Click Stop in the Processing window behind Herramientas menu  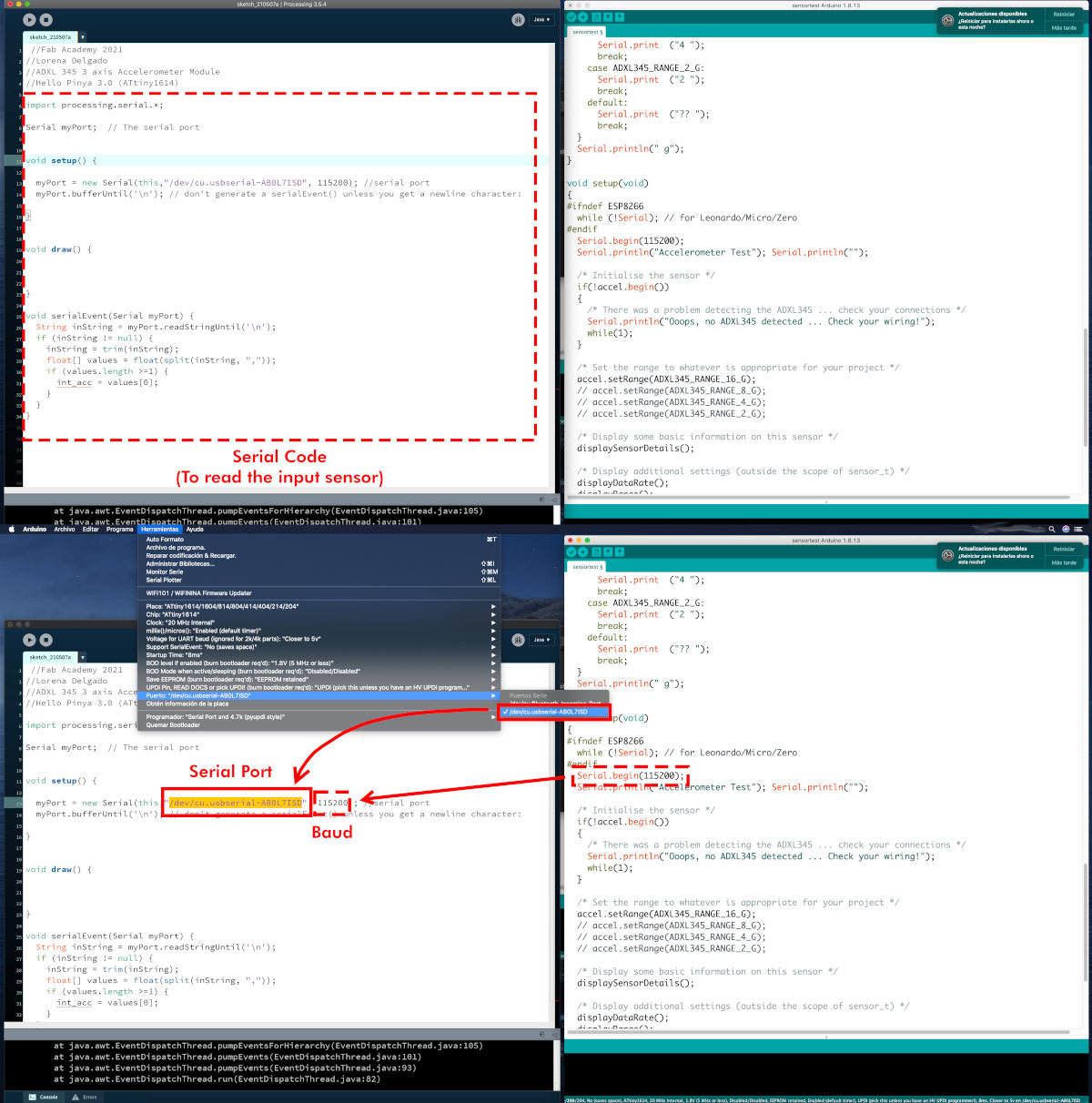point(46,639)
